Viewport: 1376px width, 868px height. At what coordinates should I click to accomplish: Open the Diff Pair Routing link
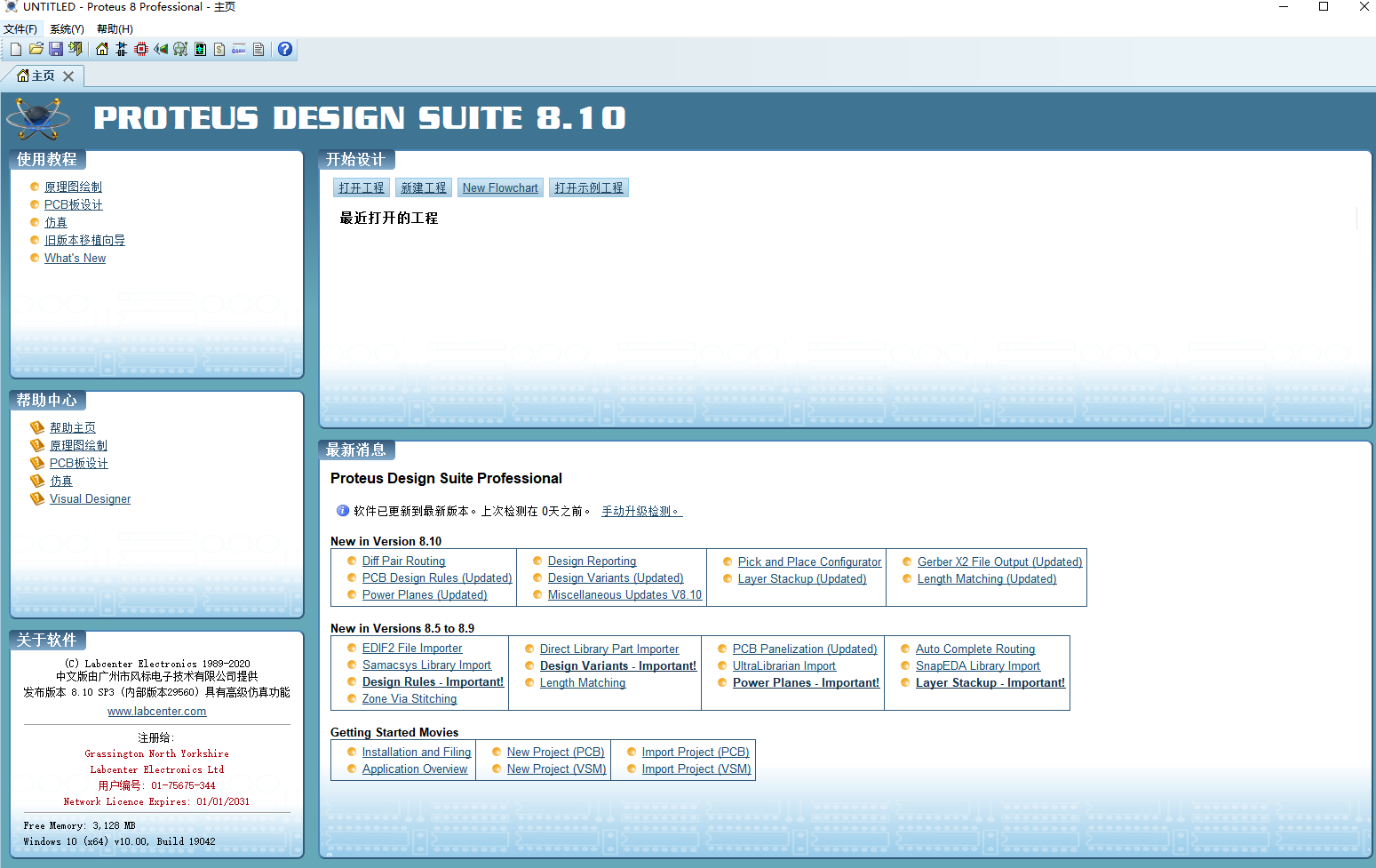[403, 561]
